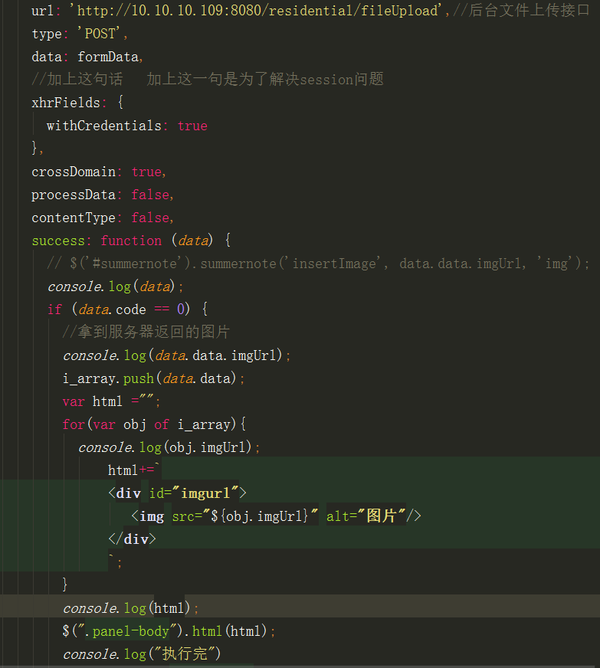Click the crossDomain property line
This screenshot has height=668, width=600.
click(x=98, y=171)
